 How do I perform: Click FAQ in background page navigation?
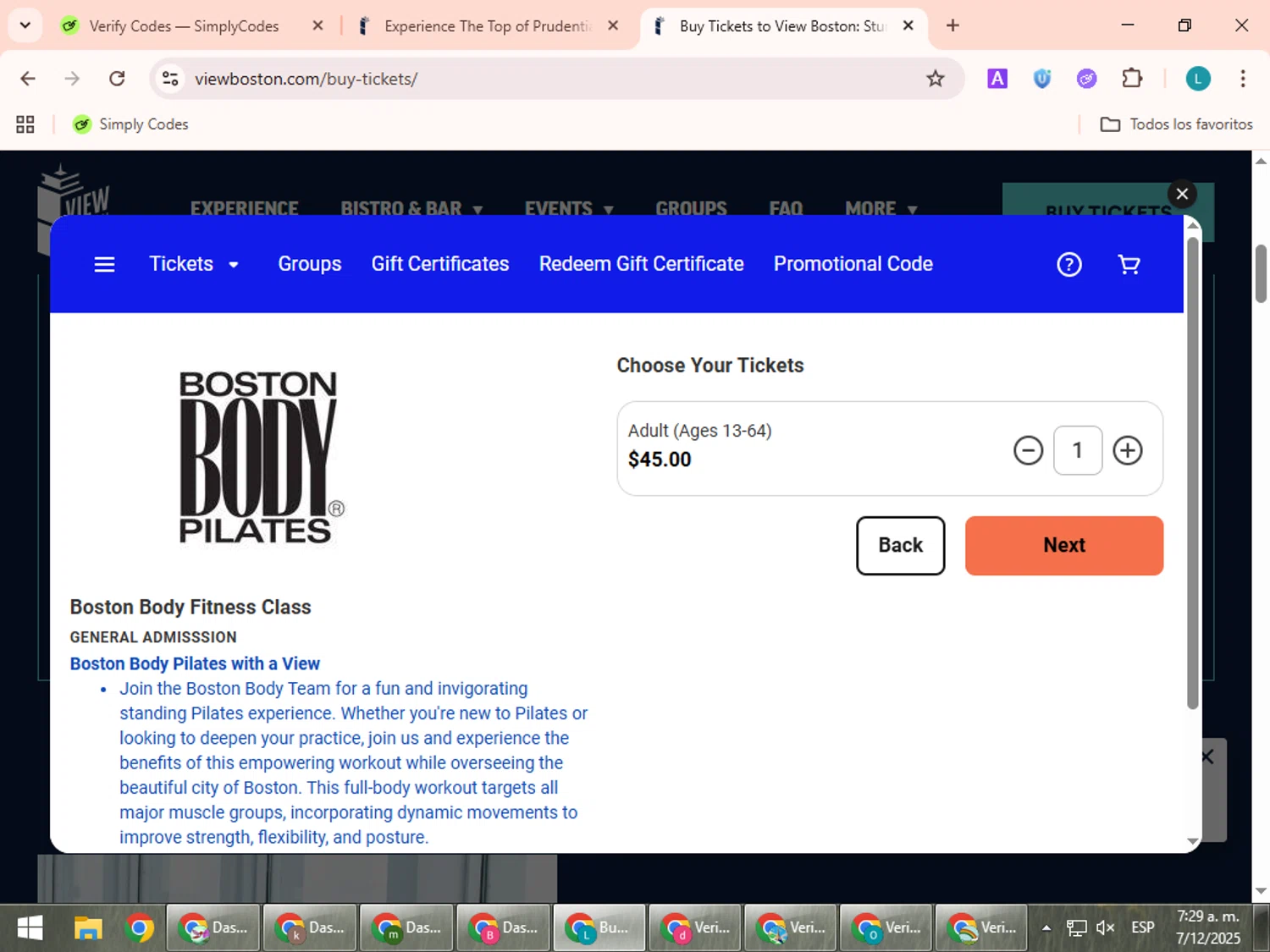pos(786,208)
